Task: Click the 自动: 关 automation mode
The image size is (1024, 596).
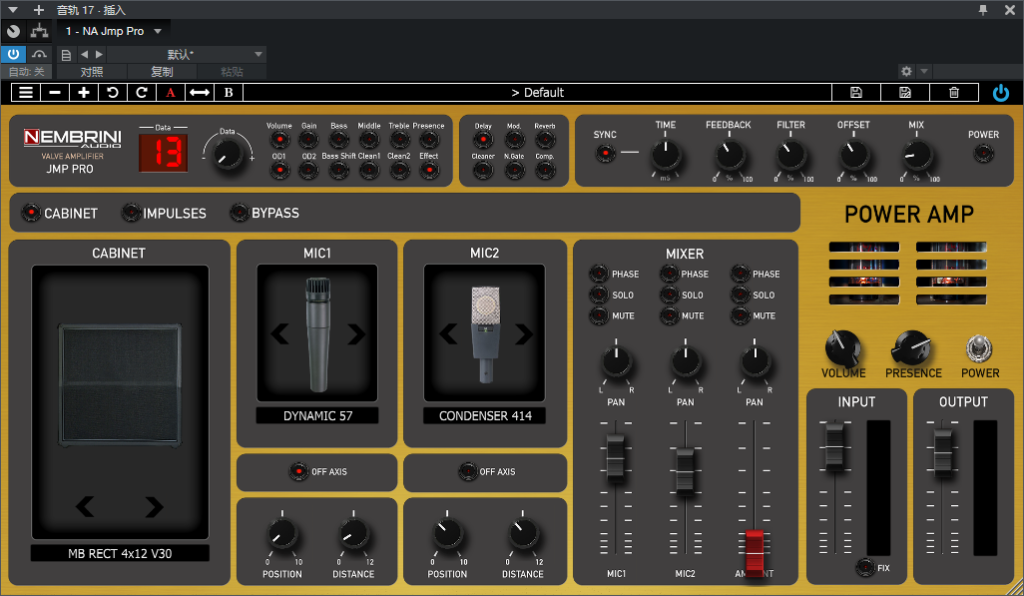Action: point(27,72)
